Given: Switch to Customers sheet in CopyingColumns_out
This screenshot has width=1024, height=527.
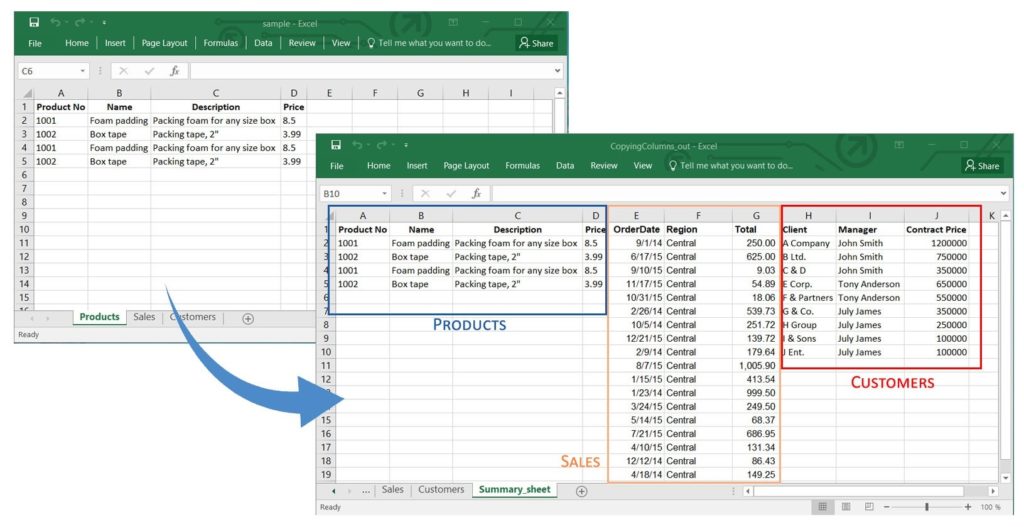Looking at the screenshot, I should tap(440, 490).
